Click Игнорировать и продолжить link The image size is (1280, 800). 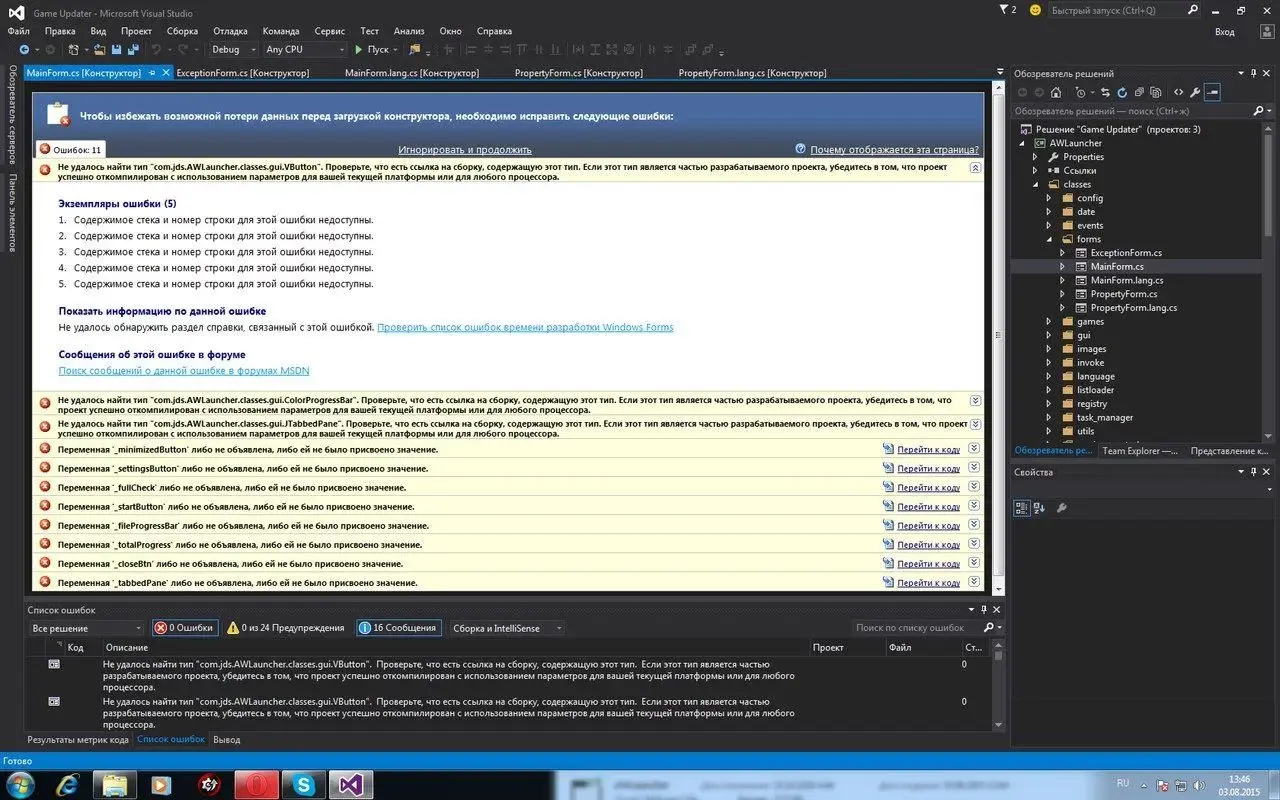click(x=465, y=149)
